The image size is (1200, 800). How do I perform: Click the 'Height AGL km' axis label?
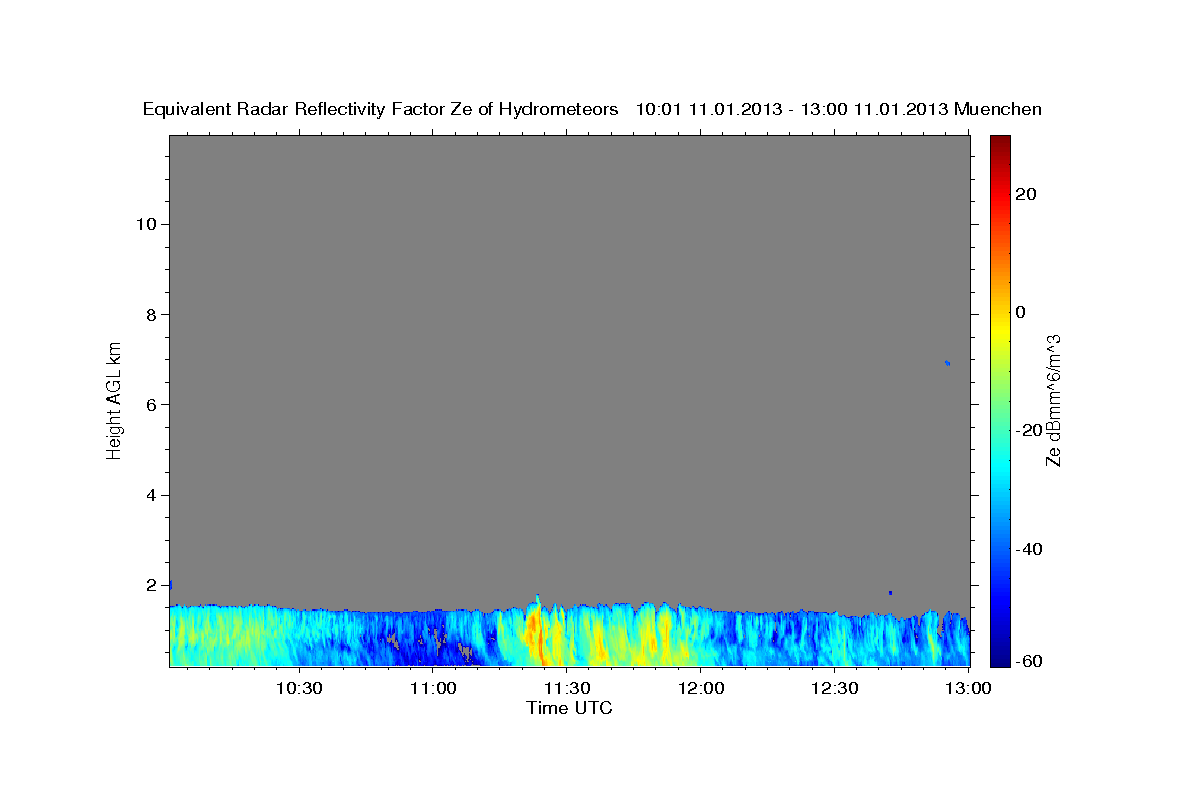[115, 399]
